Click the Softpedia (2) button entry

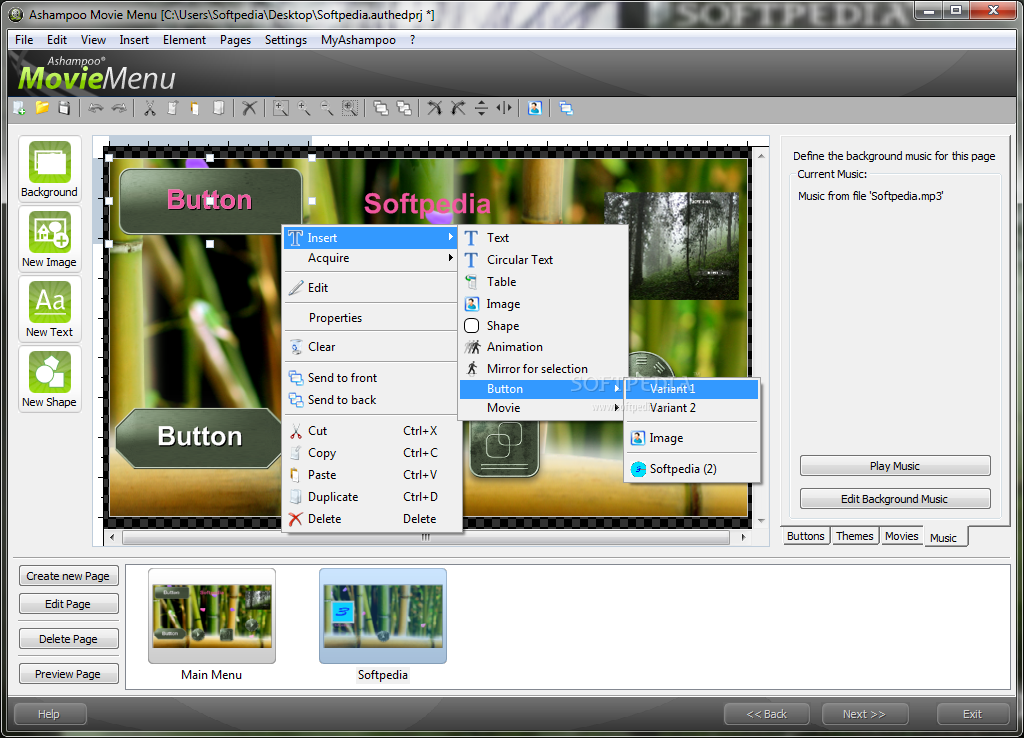coord(692,469)
